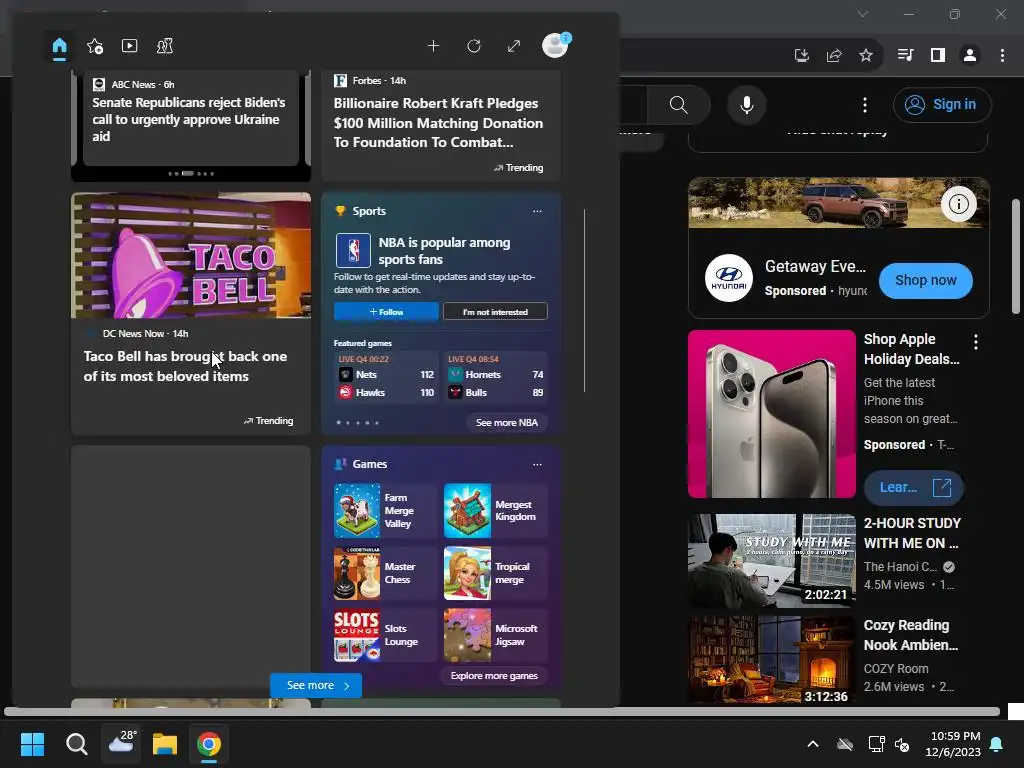Image resolution: width=1024 pixels, height=768 pixels.
Task: Open the widgets Home tab
Action: click(59, 46)
